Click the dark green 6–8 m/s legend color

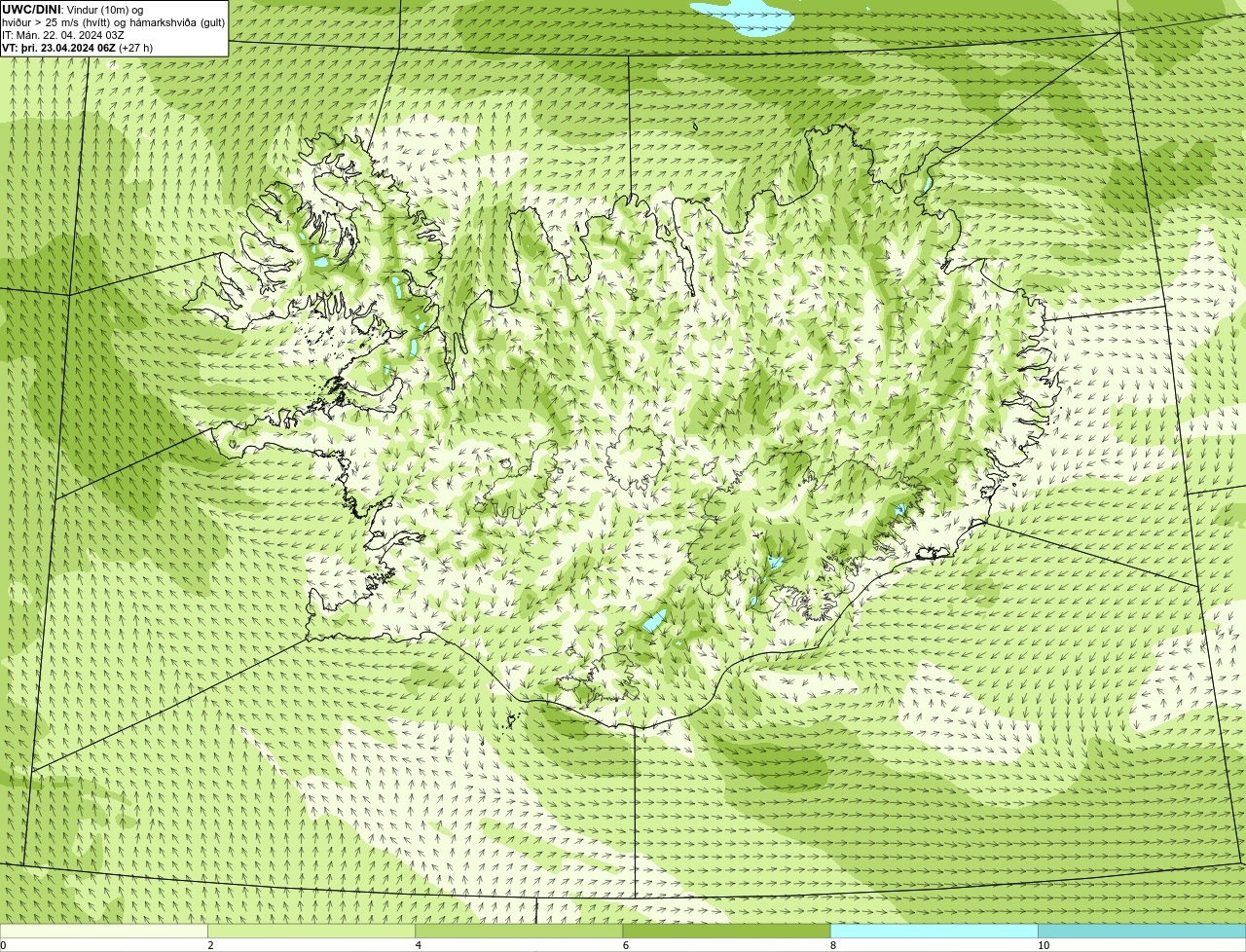(x=726, y=931)
